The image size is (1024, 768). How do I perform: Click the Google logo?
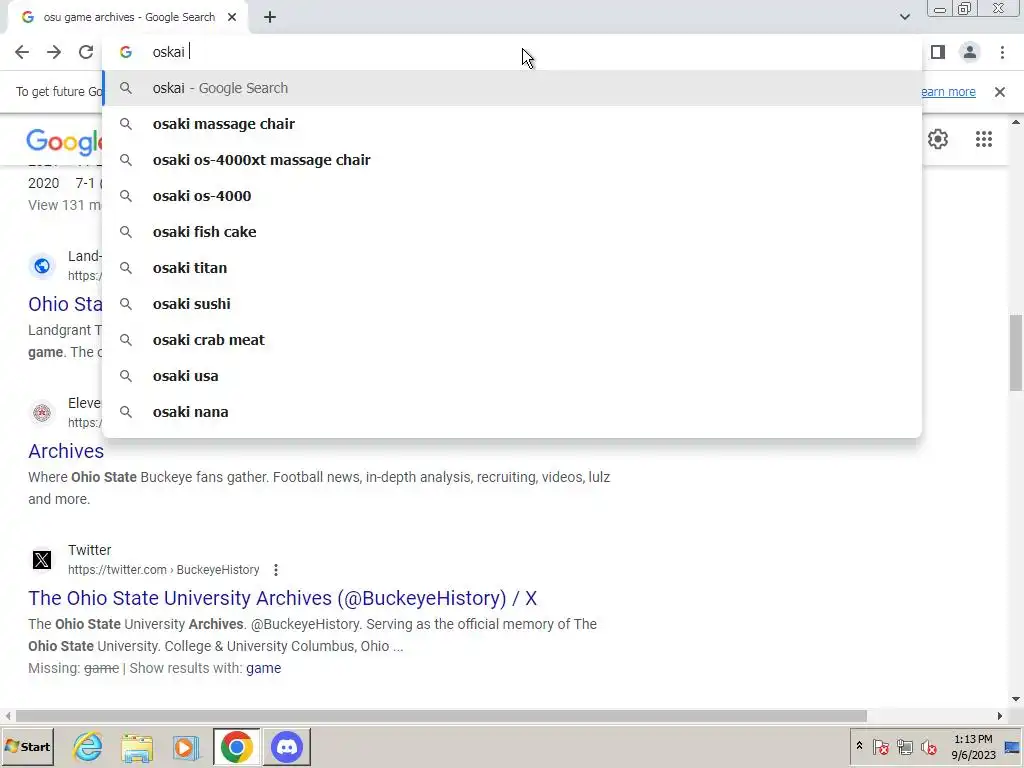(64, 142)
